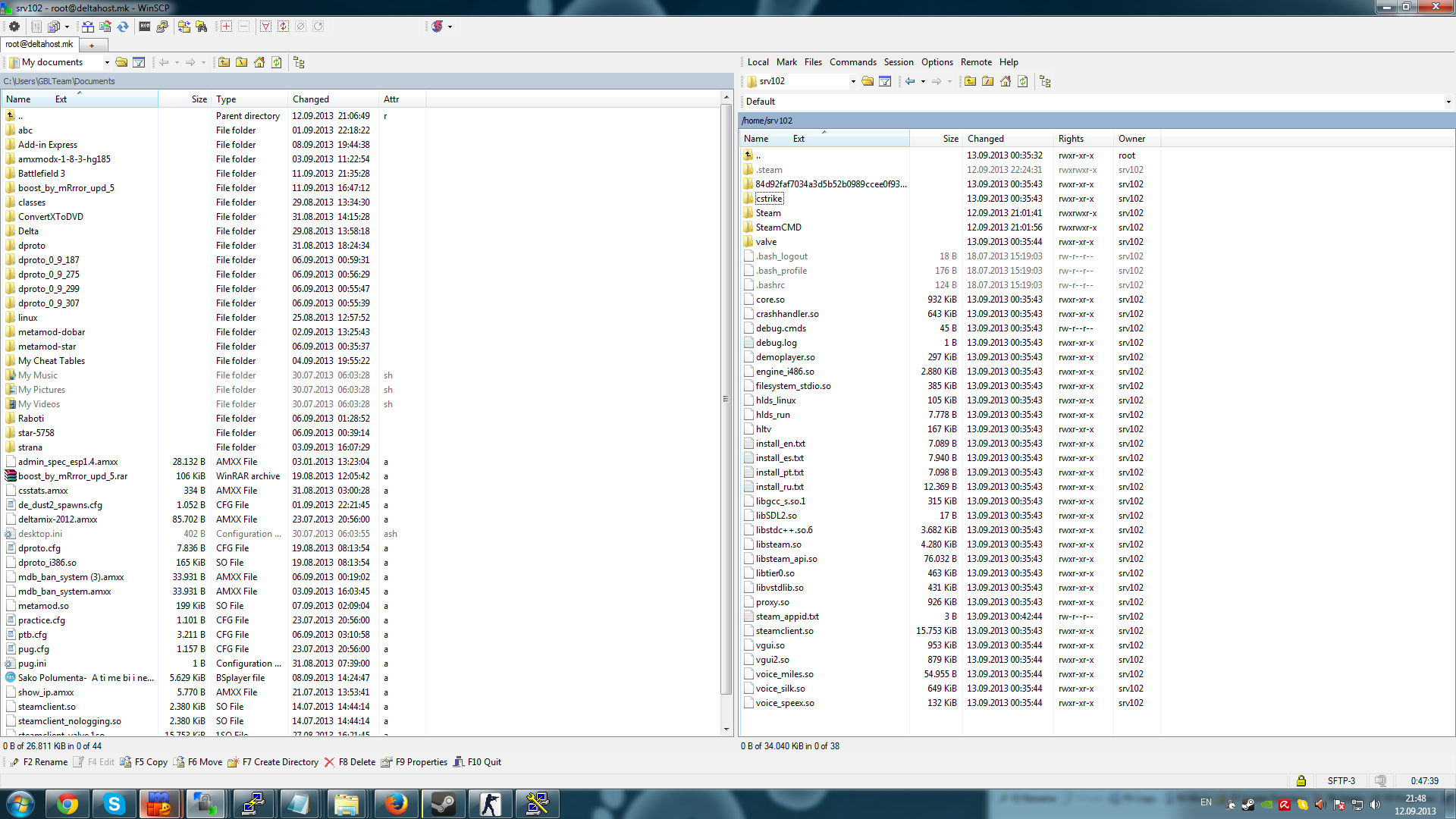The height and width of the screenshot is (819, 1456).
Task: Open new session icon dropdown arrow
Action: tap(450, 27)
